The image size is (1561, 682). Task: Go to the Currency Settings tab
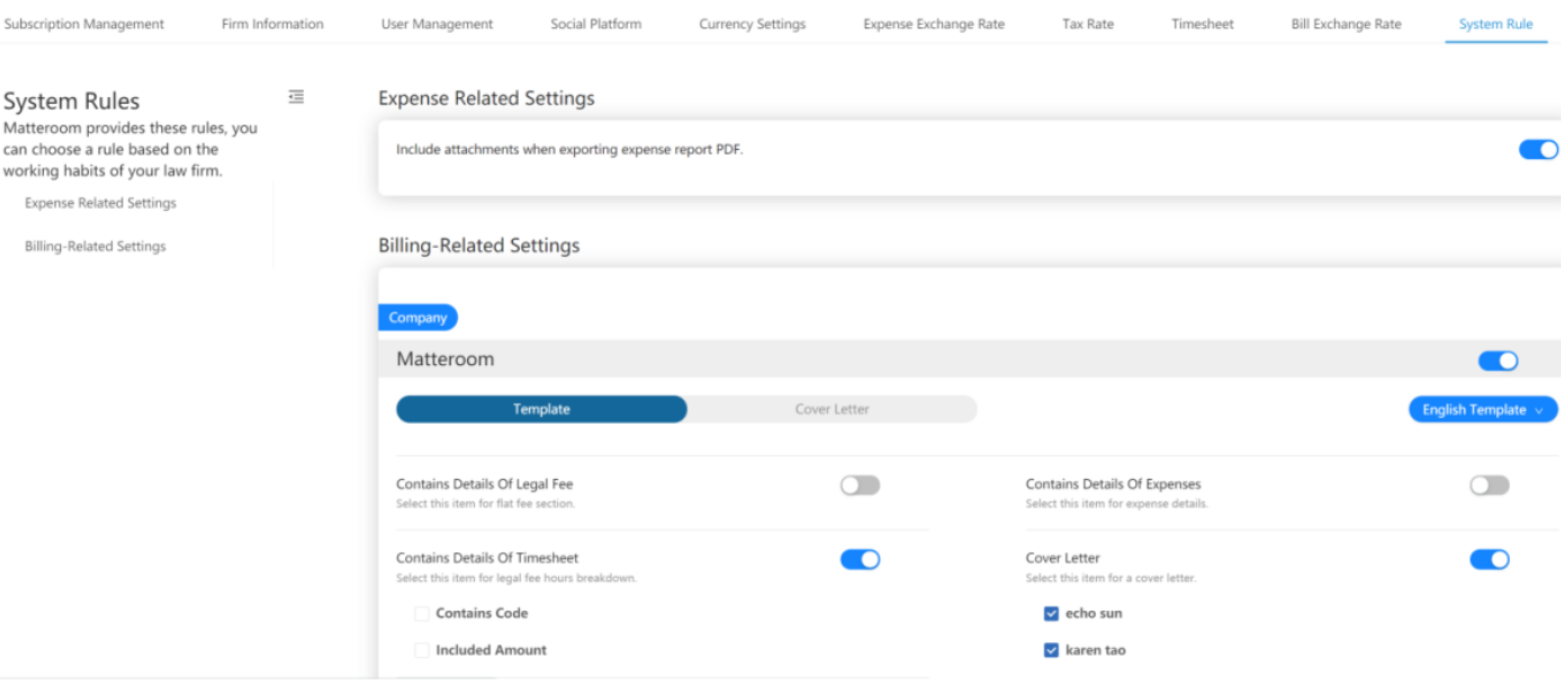coord(751,24)
